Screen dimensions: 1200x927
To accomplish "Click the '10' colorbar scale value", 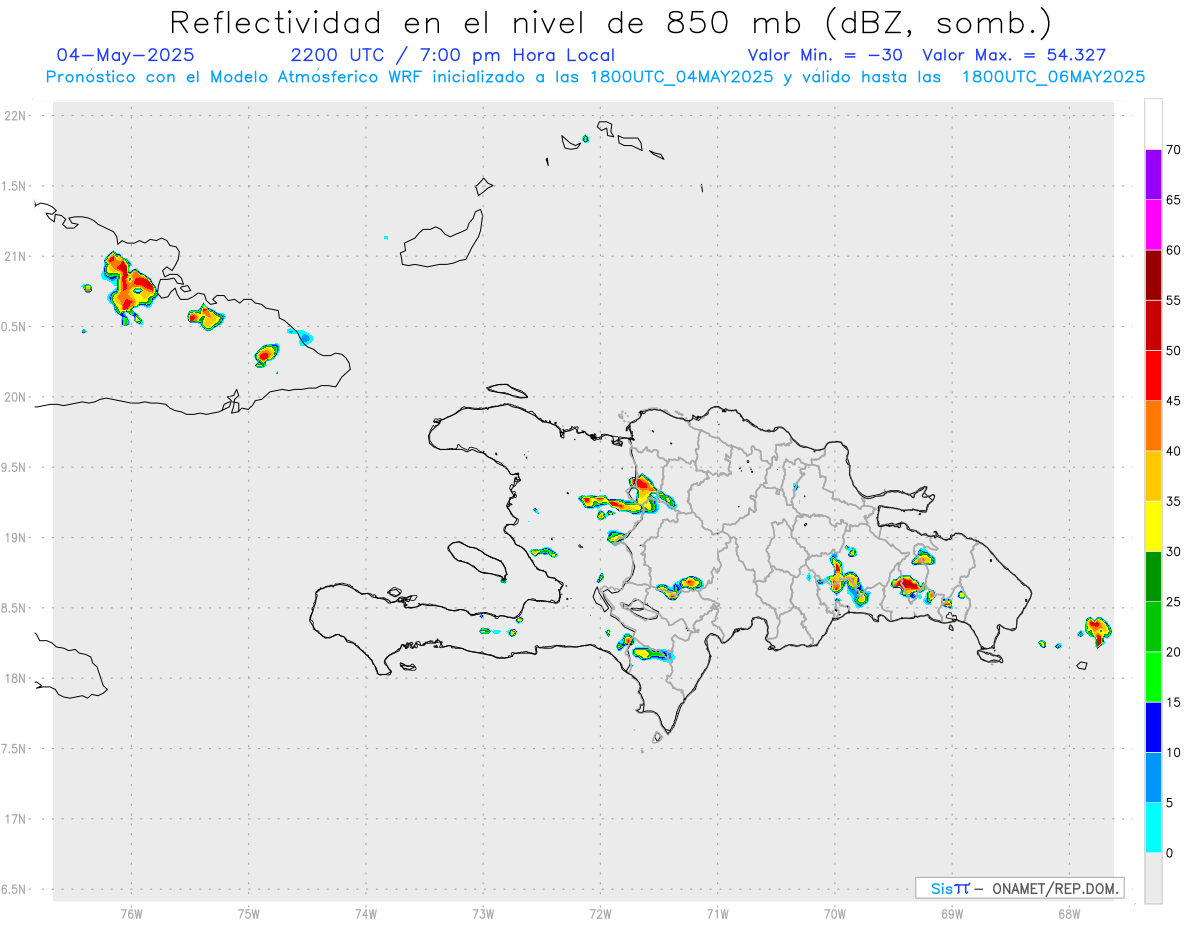I will click(1173, 753).
